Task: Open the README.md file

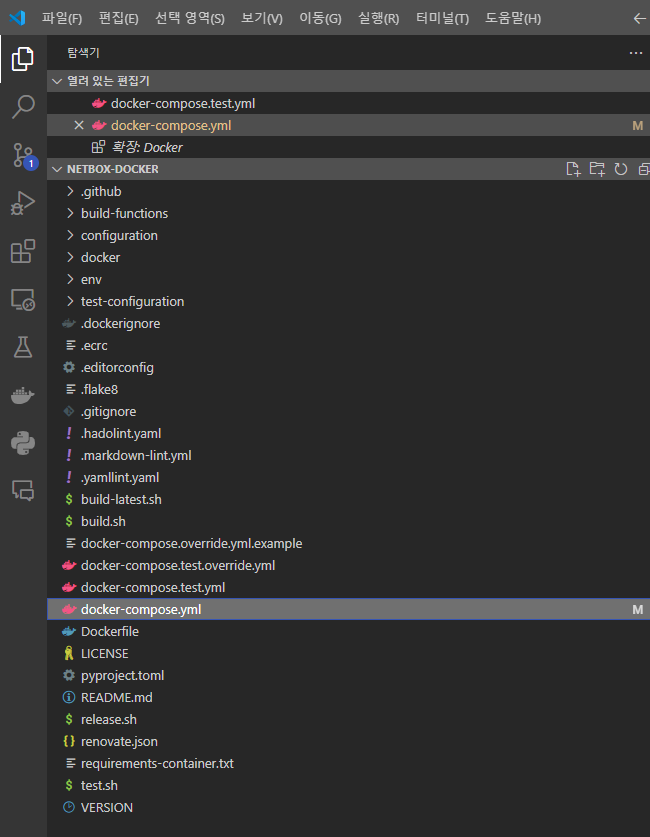Action: 348,698
